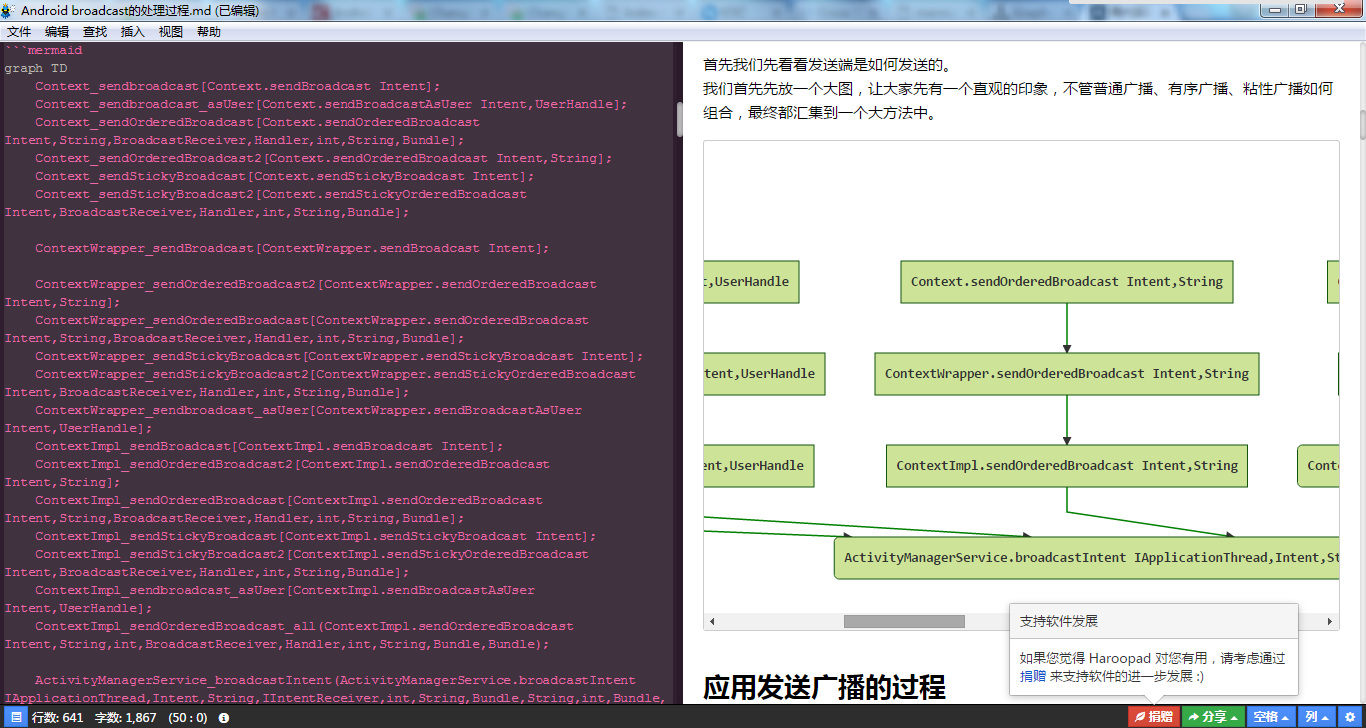The width and height of the screenshot is (1366, 728).
Task: Toggle the table of contents icon in status bar
Action: point(17,717)
